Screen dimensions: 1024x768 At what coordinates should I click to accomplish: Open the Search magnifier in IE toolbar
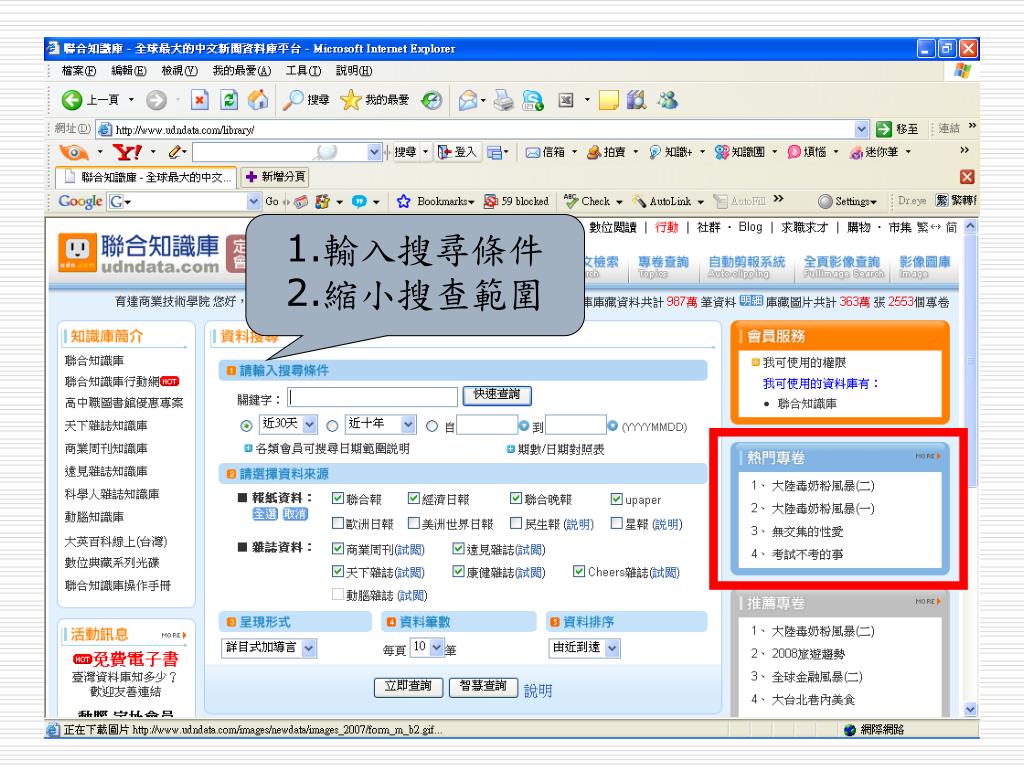point(293,100)
